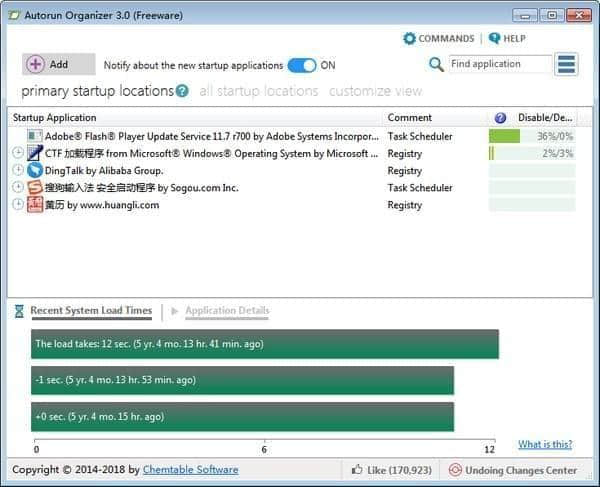Expand the DingTalk by Alibaba entry

[18, 171]
